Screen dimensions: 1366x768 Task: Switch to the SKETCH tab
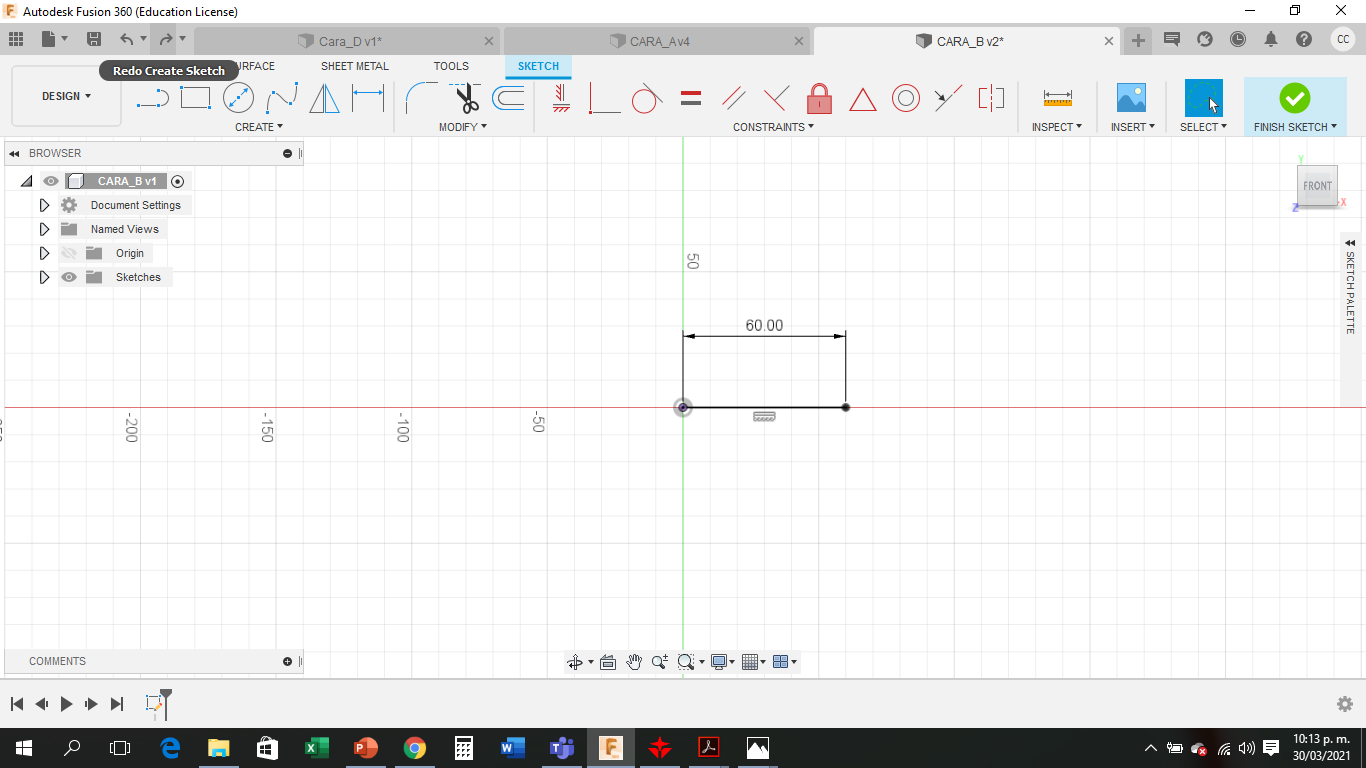click(538, 66)
